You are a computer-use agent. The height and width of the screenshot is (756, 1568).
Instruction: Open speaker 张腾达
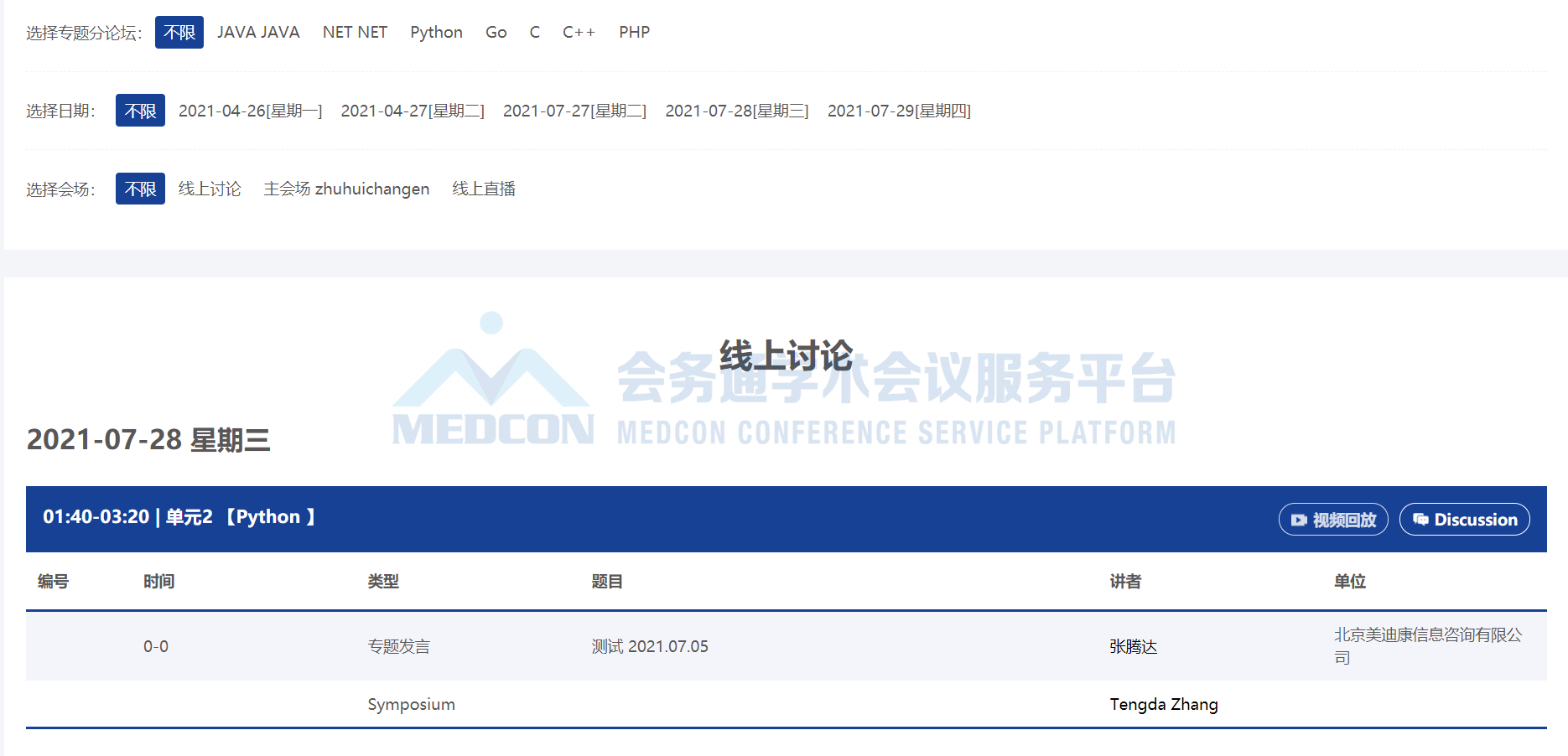[x=1134, y=646]
